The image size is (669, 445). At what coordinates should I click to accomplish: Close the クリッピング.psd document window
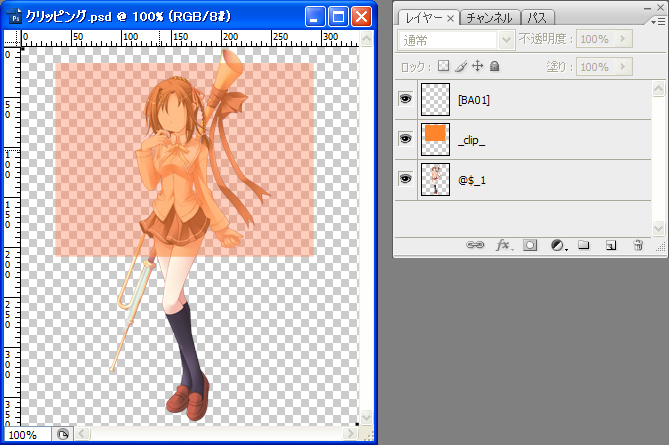click(361, 17)
